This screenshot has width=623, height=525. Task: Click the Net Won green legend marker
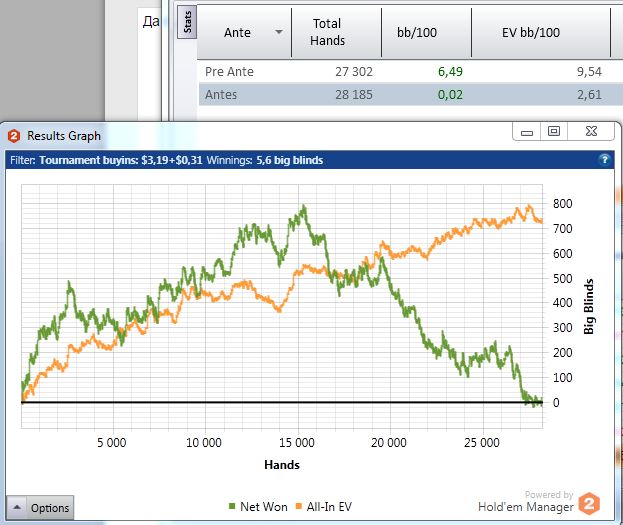tap(232, 506)
